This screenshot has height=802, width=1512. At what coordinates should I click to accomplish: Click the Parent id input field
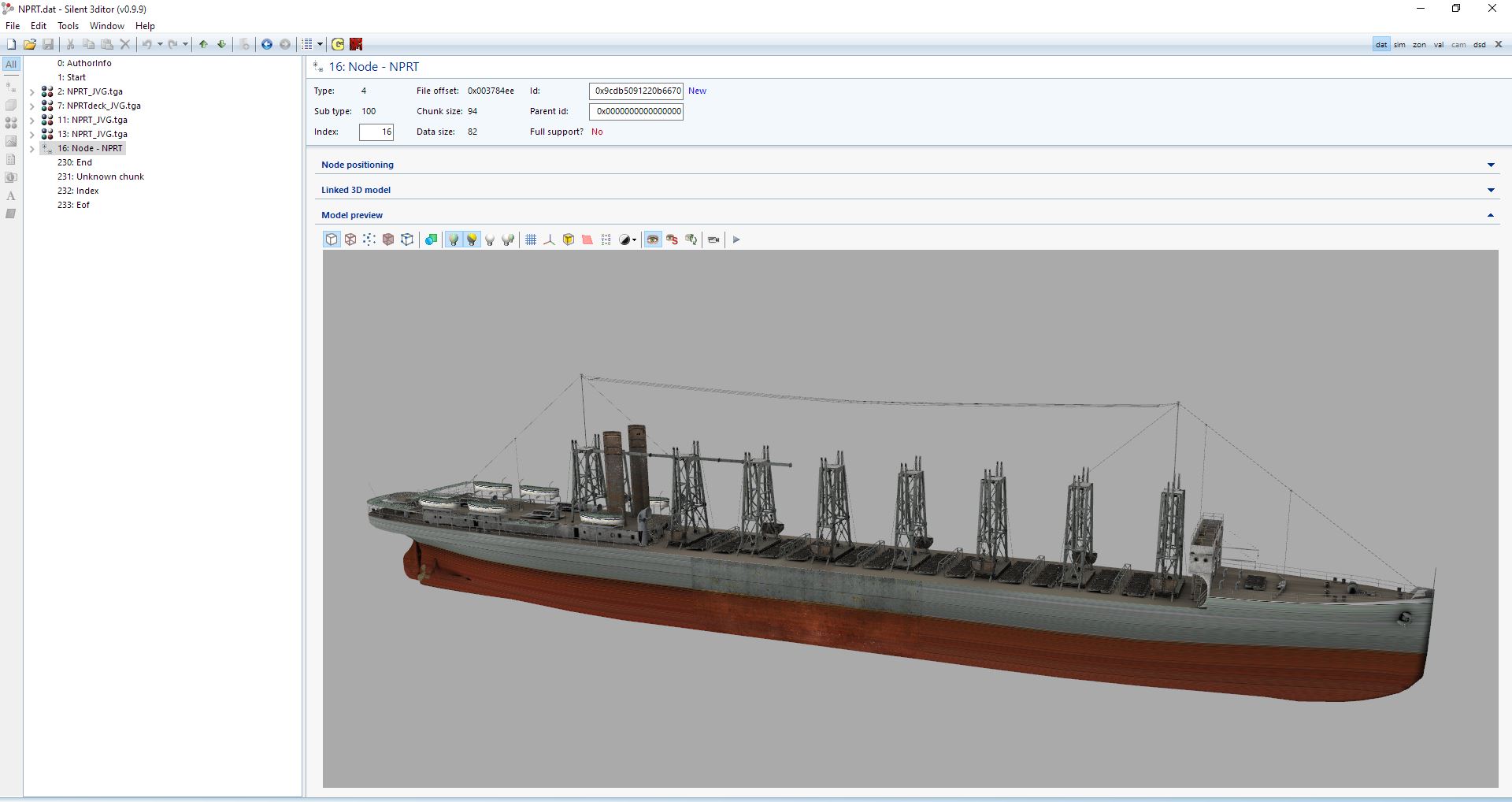coord(636,111)
